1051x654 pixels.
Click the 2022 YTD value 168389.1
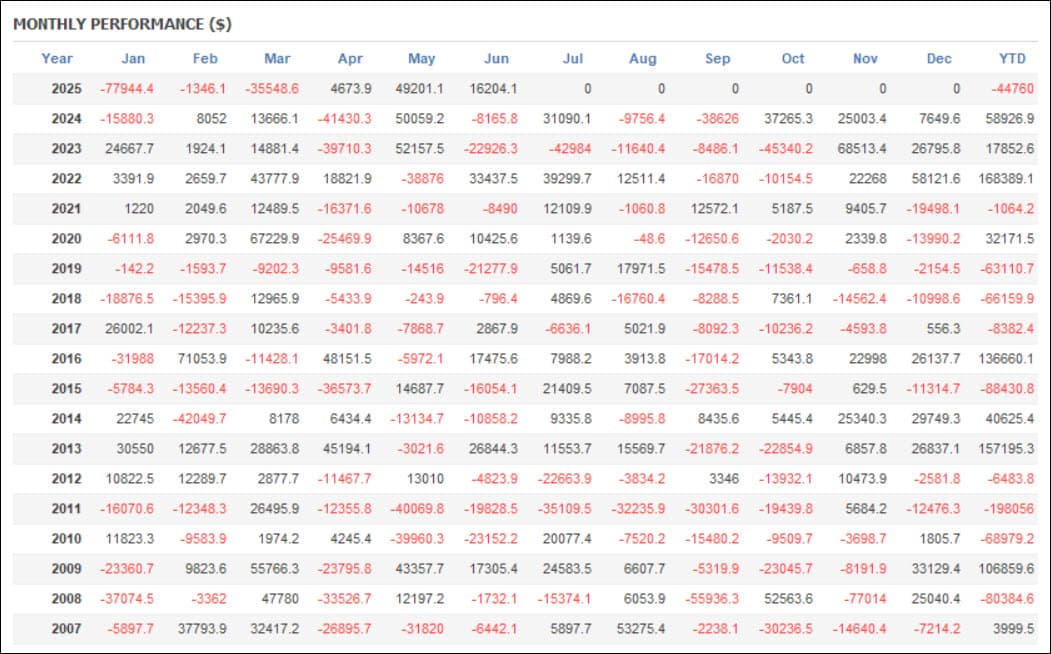(1006, 179)
